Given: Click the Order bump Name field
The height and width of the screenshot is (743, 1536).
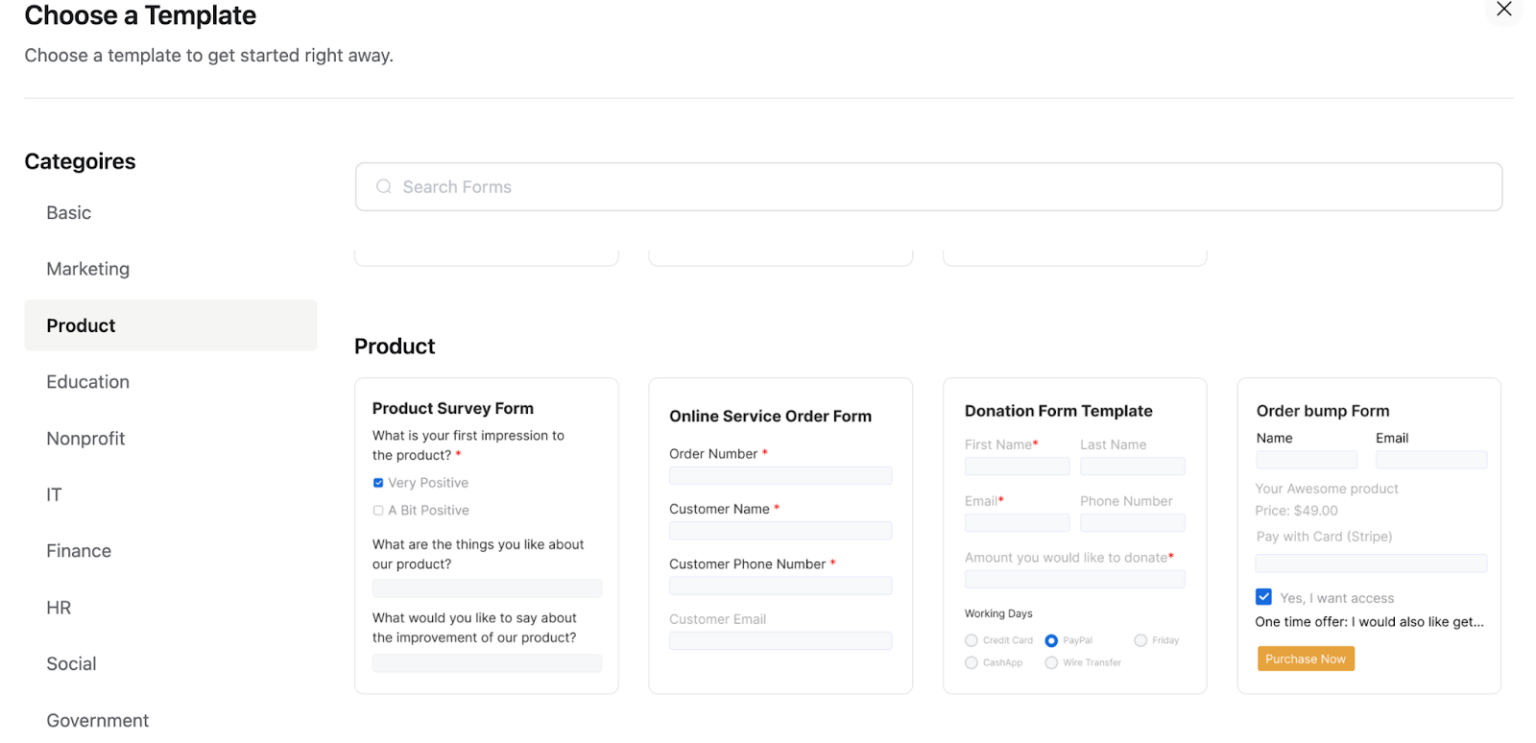Looking at the screenshot, I should pyautogui.click(x=1307, y=460).
